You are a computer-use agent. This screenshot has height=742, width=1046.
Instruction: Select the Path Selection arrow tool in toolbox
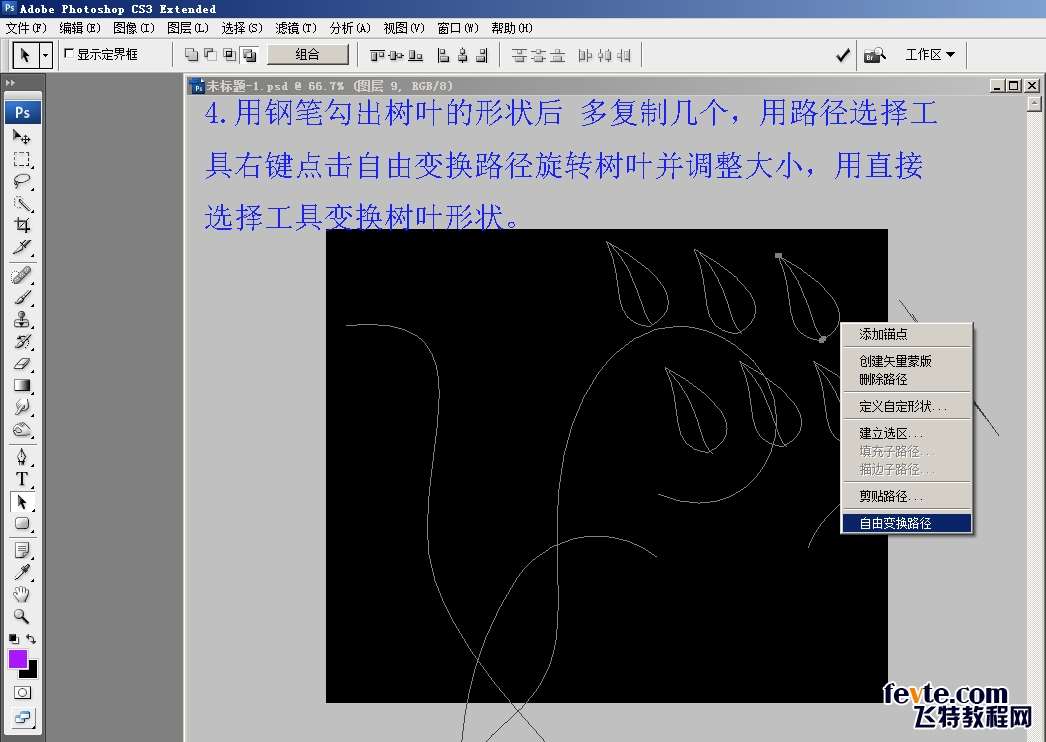tap(22, 501)
